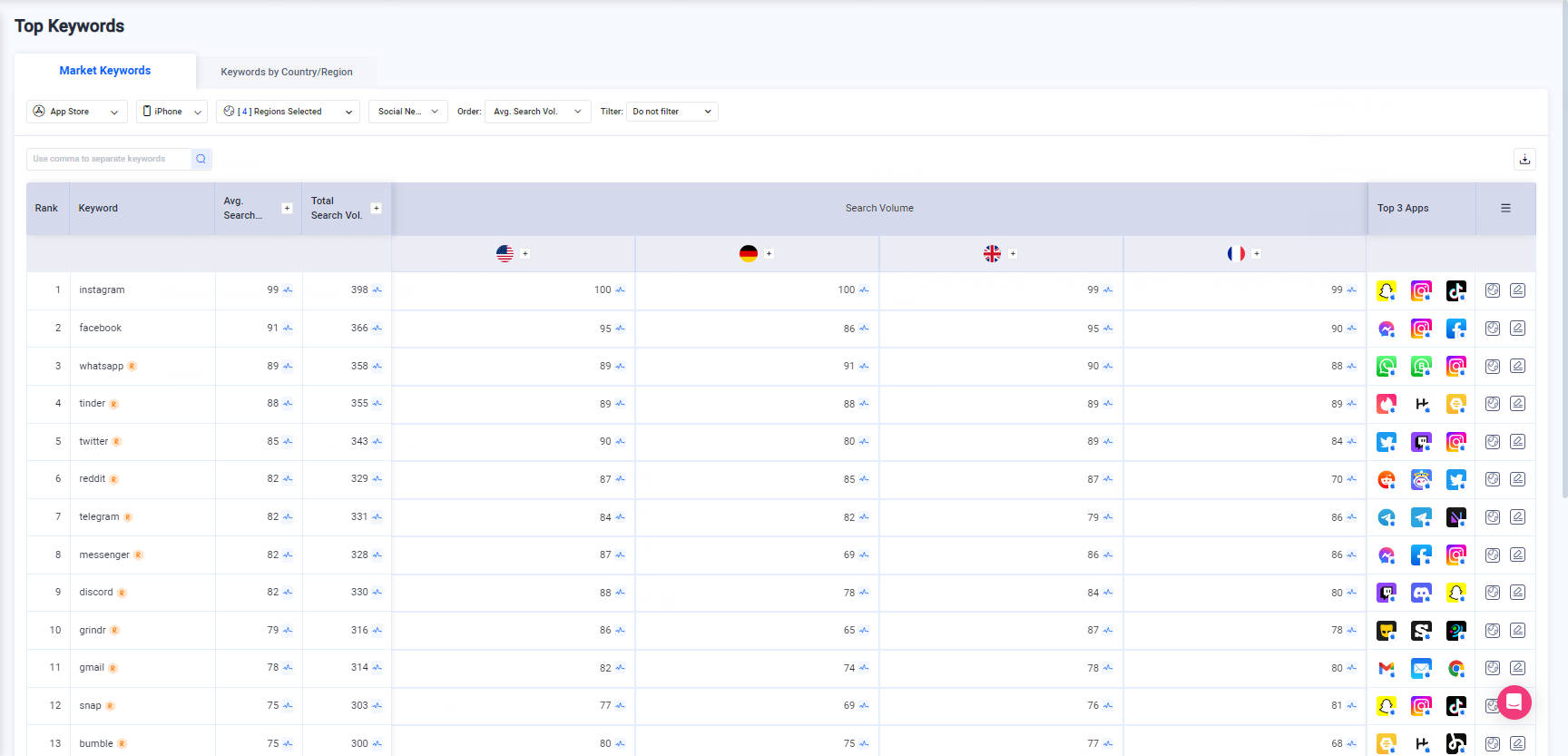This screenshot has width=1568, height=756.
Task: Open the Regions Selected dropdown
Action: tap(288, 112)
